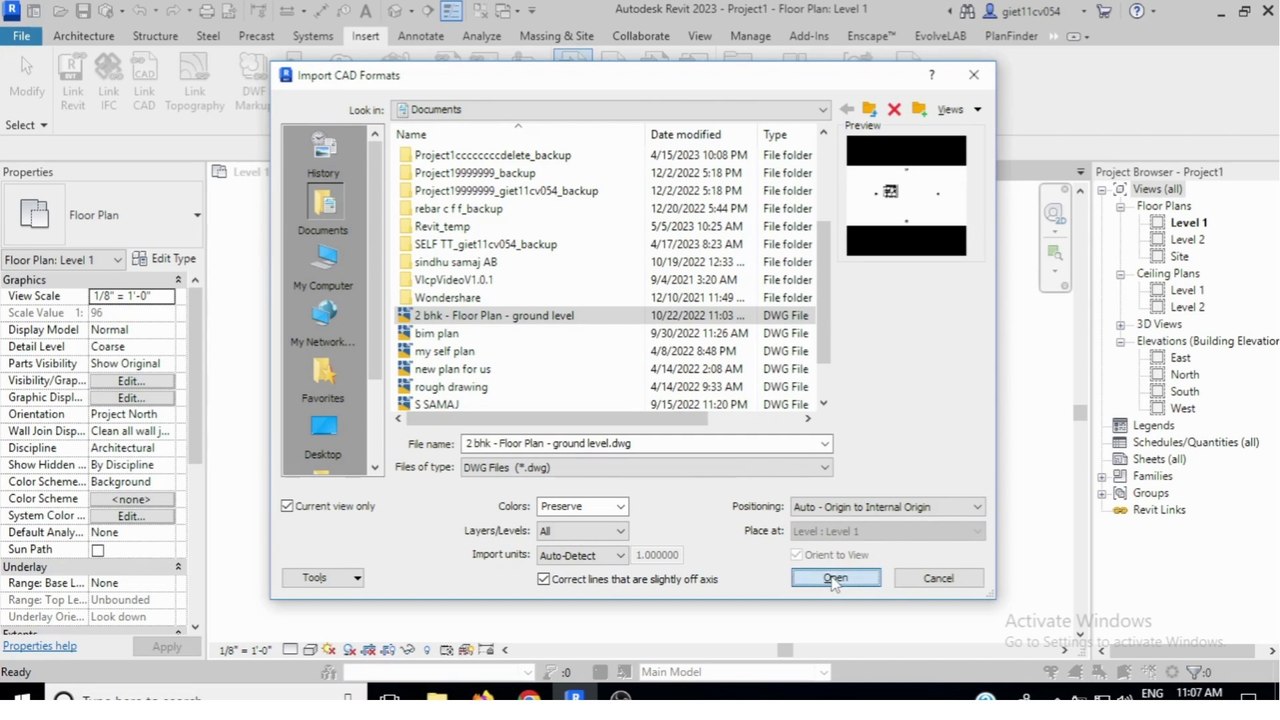1280x720 pixels.
Task: Click the Properties help link
Action: coord(40,646)
